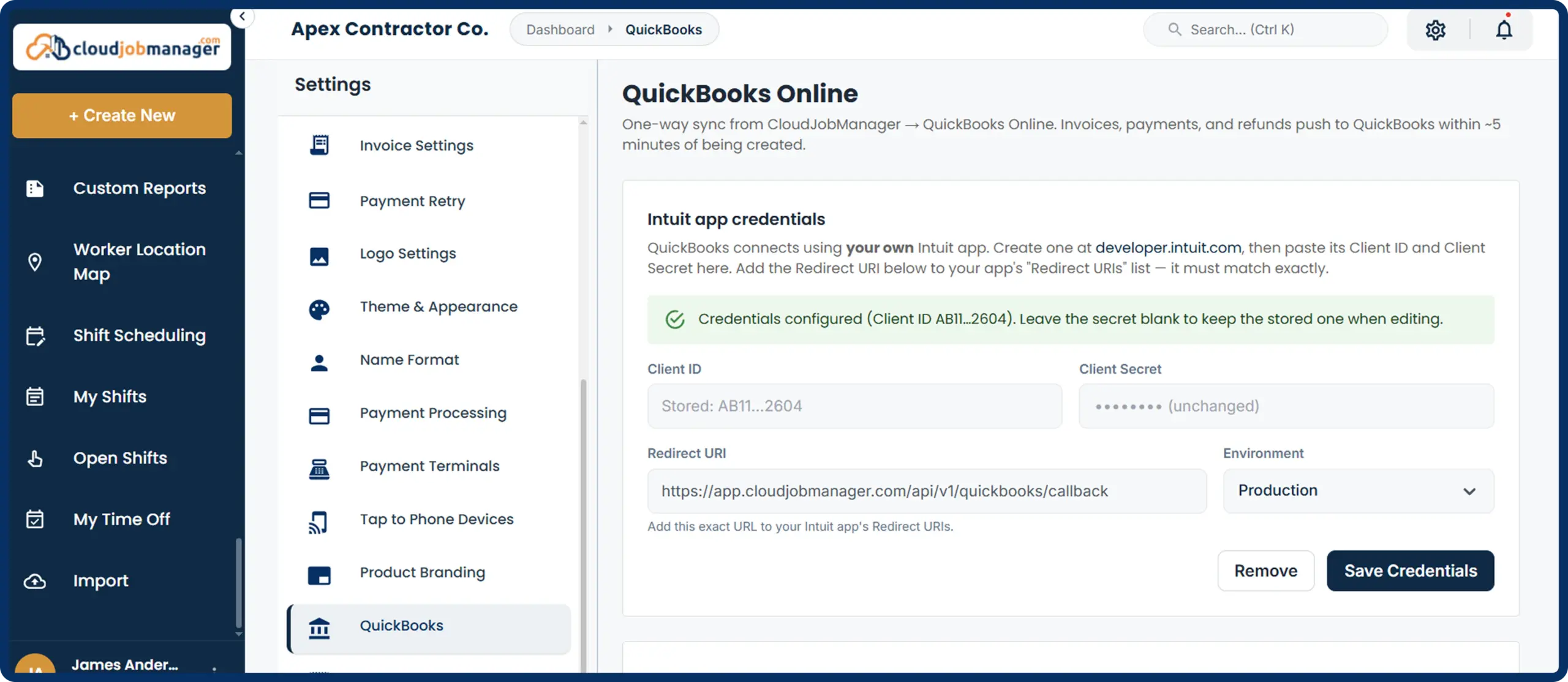This screenshot has height=682, width=1568.
Task: Click the Redirect URI field
Action: (x=927, y=491)
